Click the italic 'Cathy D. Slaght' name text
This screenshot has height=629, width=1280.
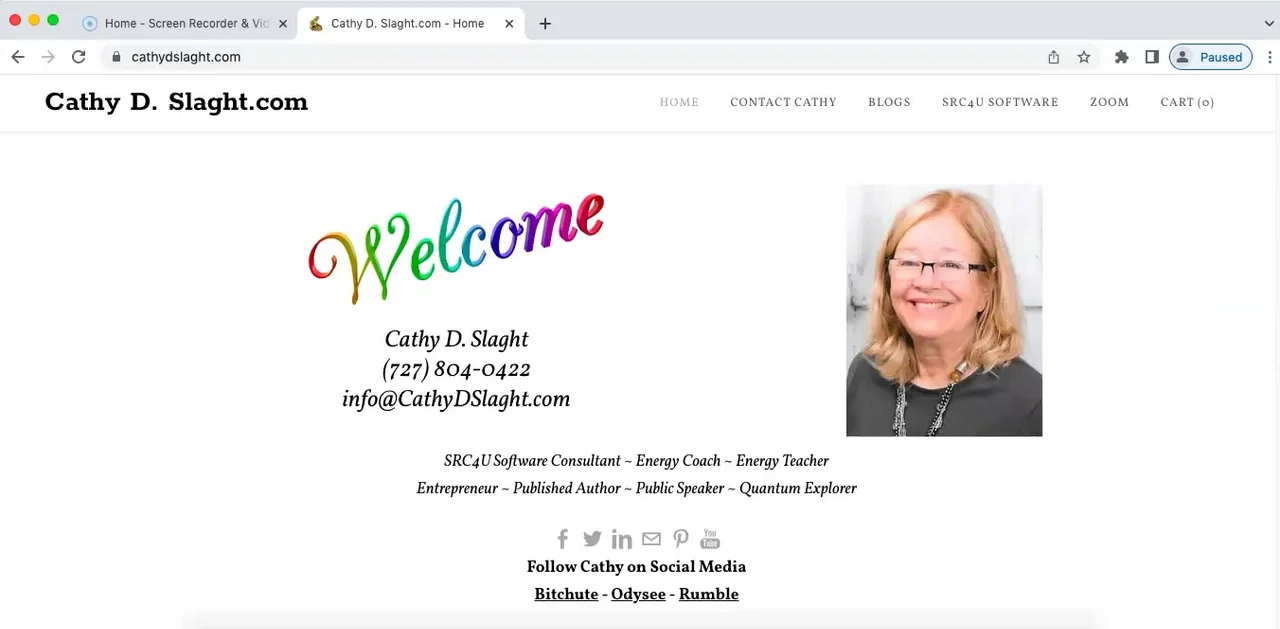click(456, 339)
